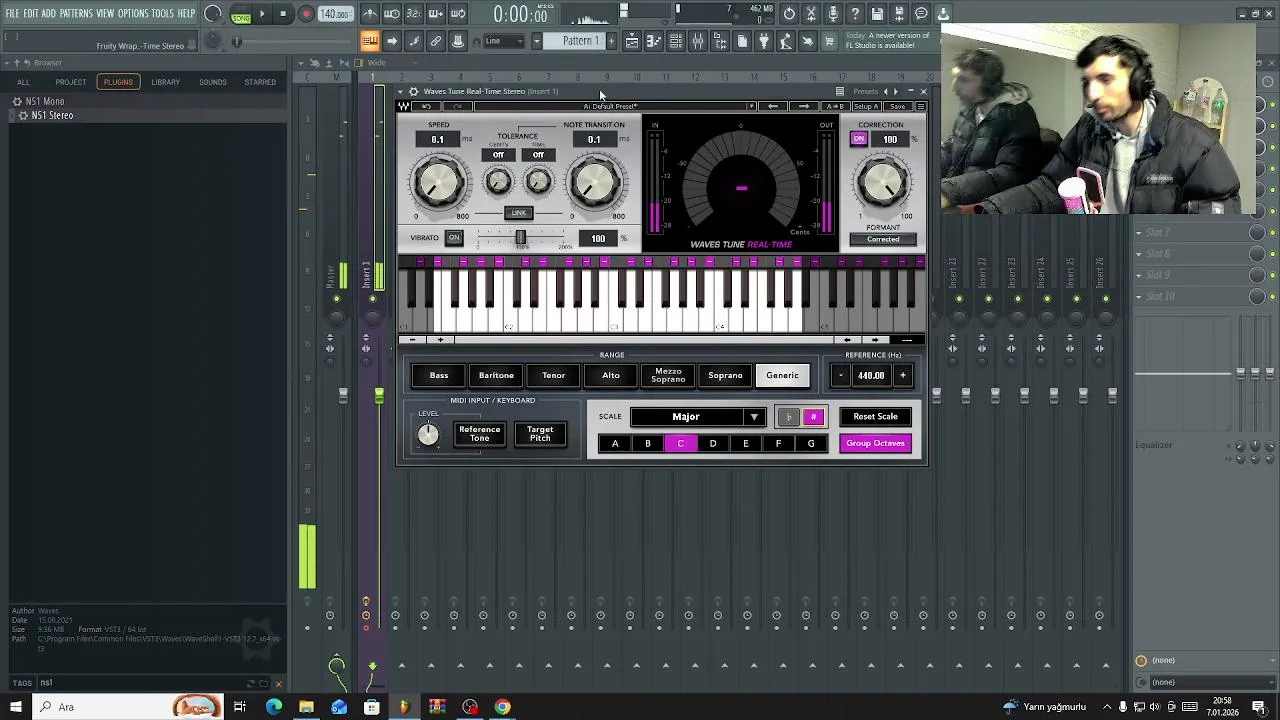This screenshot has width=1280, height=720.
Task: Click the Speed knob
Action: coord(439,182)
